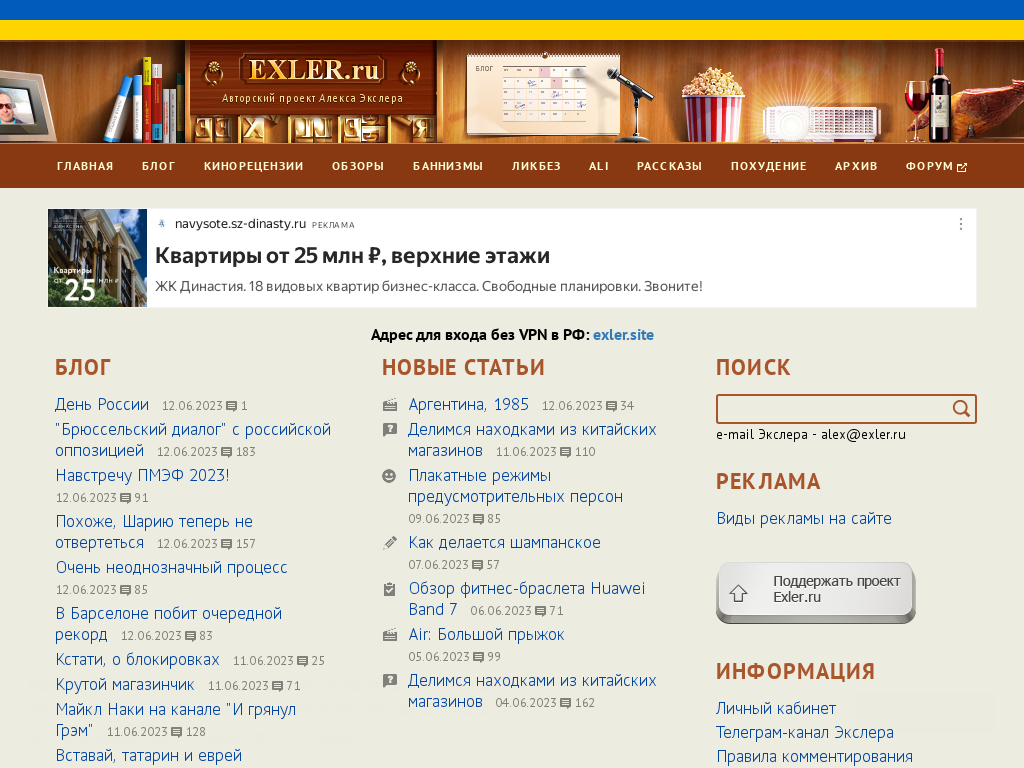Click the popcorn bucket image in header

click(712, 104)
